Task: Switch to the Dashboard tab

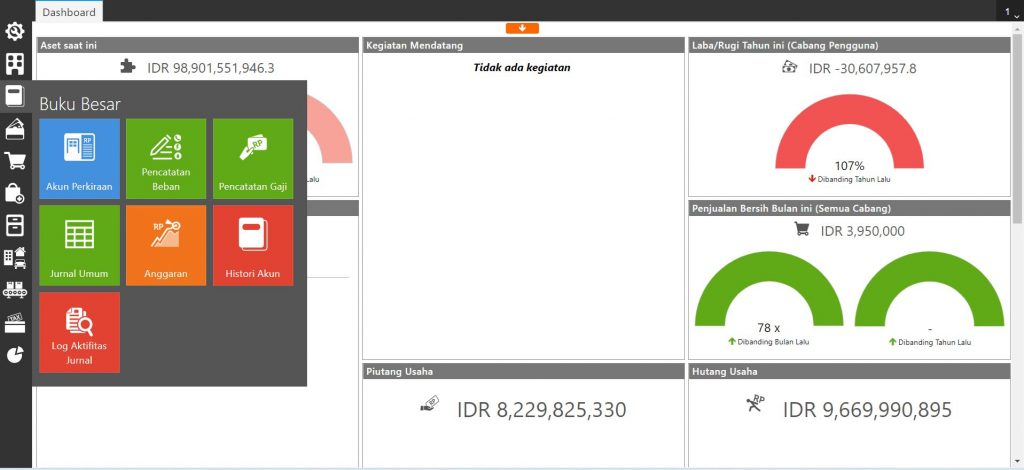Action: (69, 12)
